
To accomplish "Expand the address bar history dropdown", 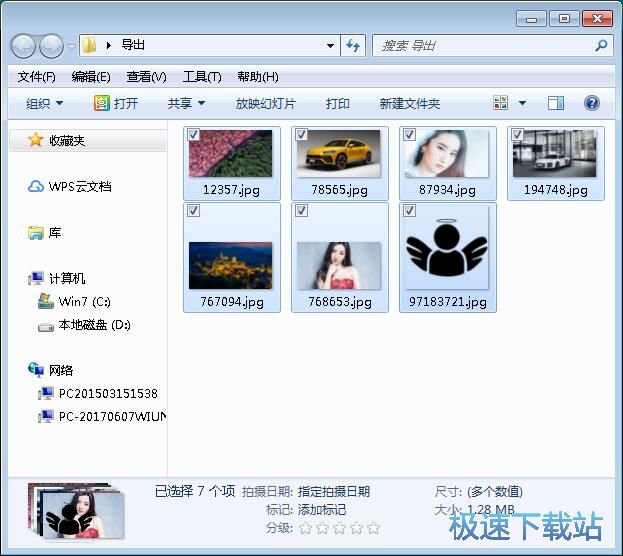I will [330, 46].
